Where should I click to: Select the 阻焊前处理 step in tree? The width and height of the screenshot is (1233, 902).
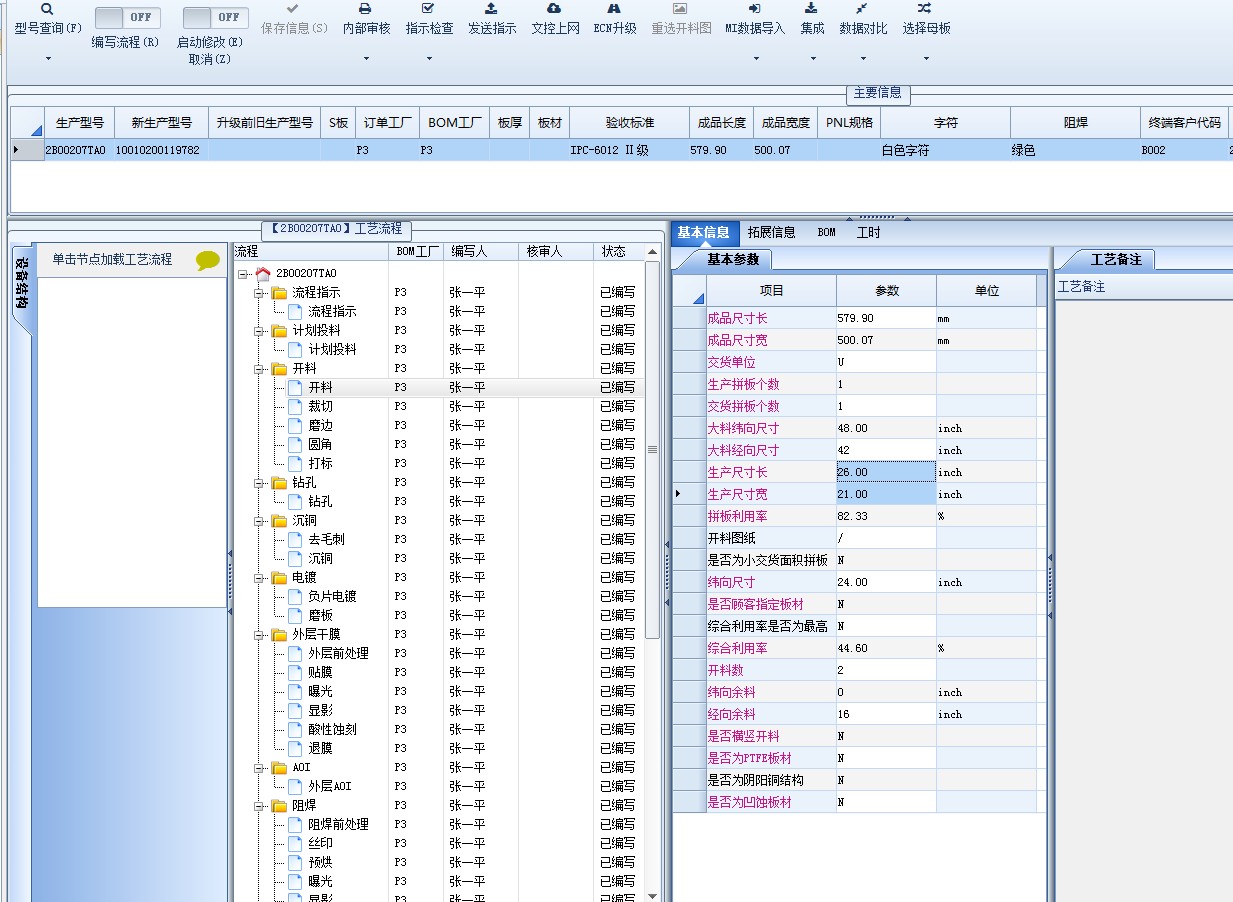click(338, 825)
